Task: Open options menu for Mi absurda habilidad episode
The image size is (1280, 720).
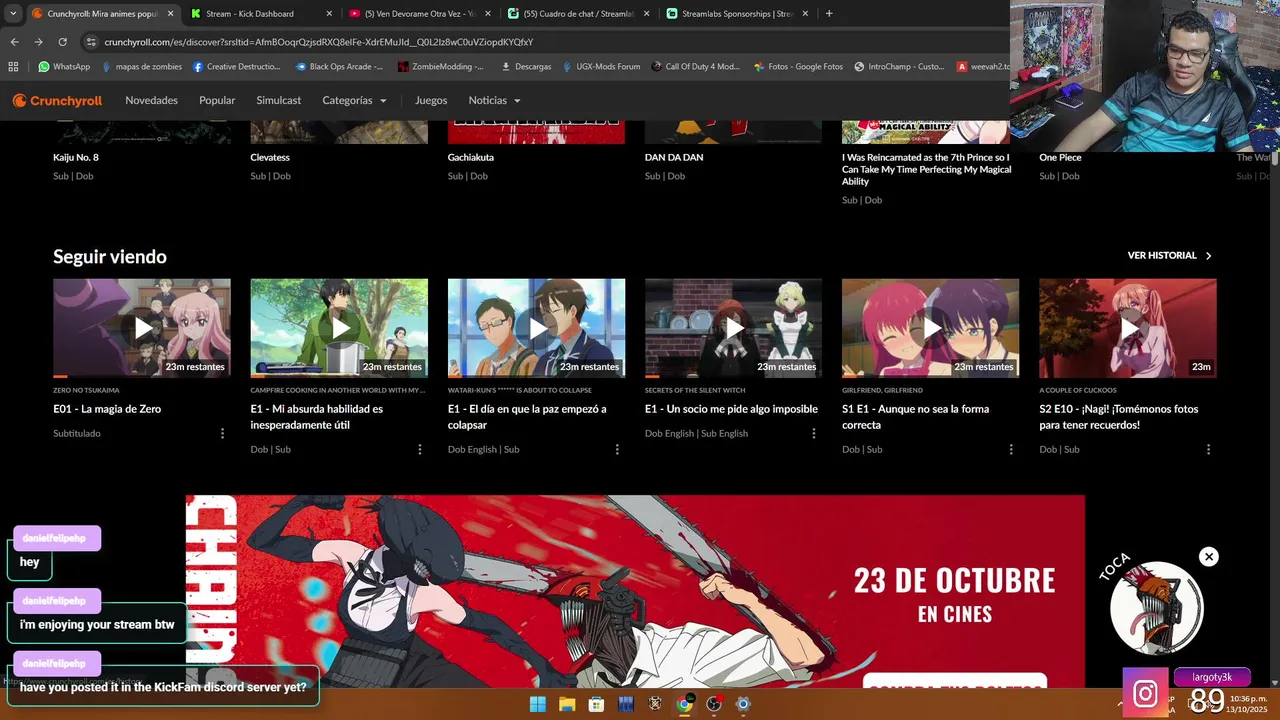Action: tap(420, 450)
